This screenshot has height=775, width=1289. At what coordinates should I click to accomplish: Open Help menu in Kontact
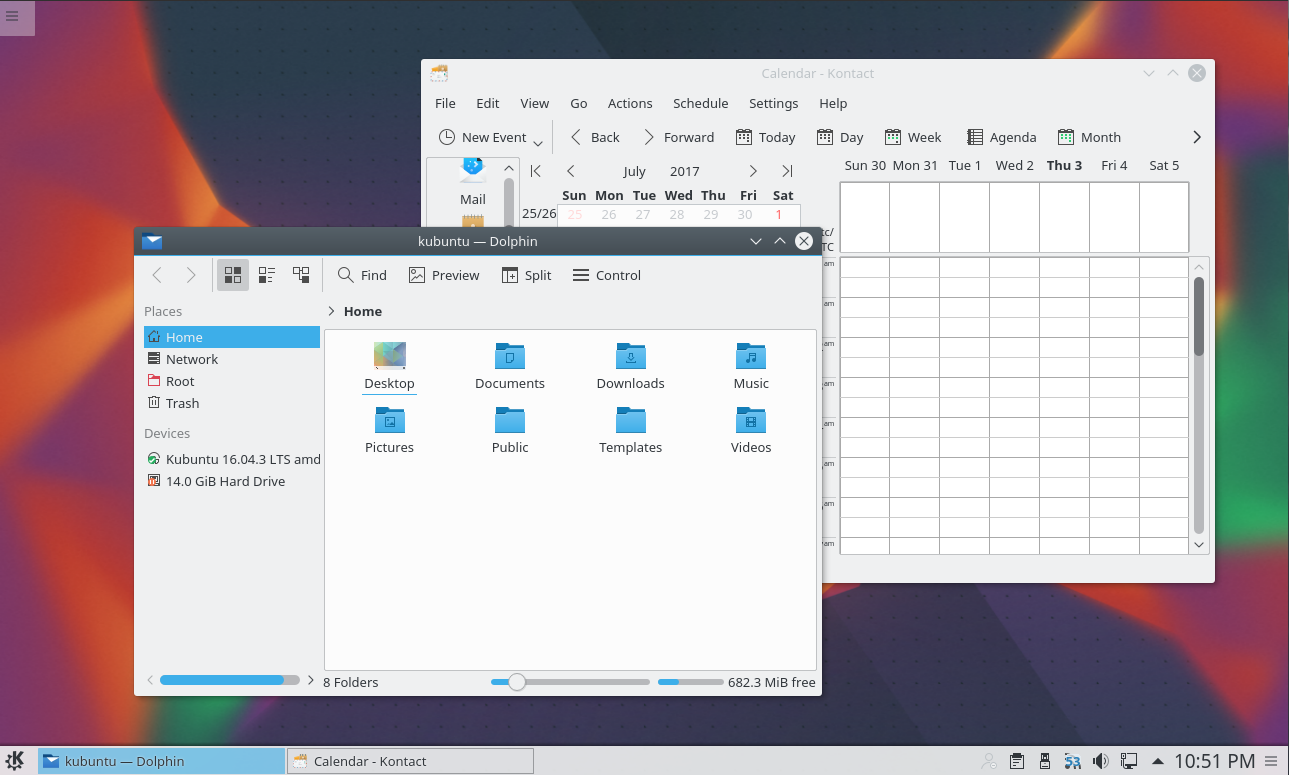pyautogui.click(x=833, y=103)
